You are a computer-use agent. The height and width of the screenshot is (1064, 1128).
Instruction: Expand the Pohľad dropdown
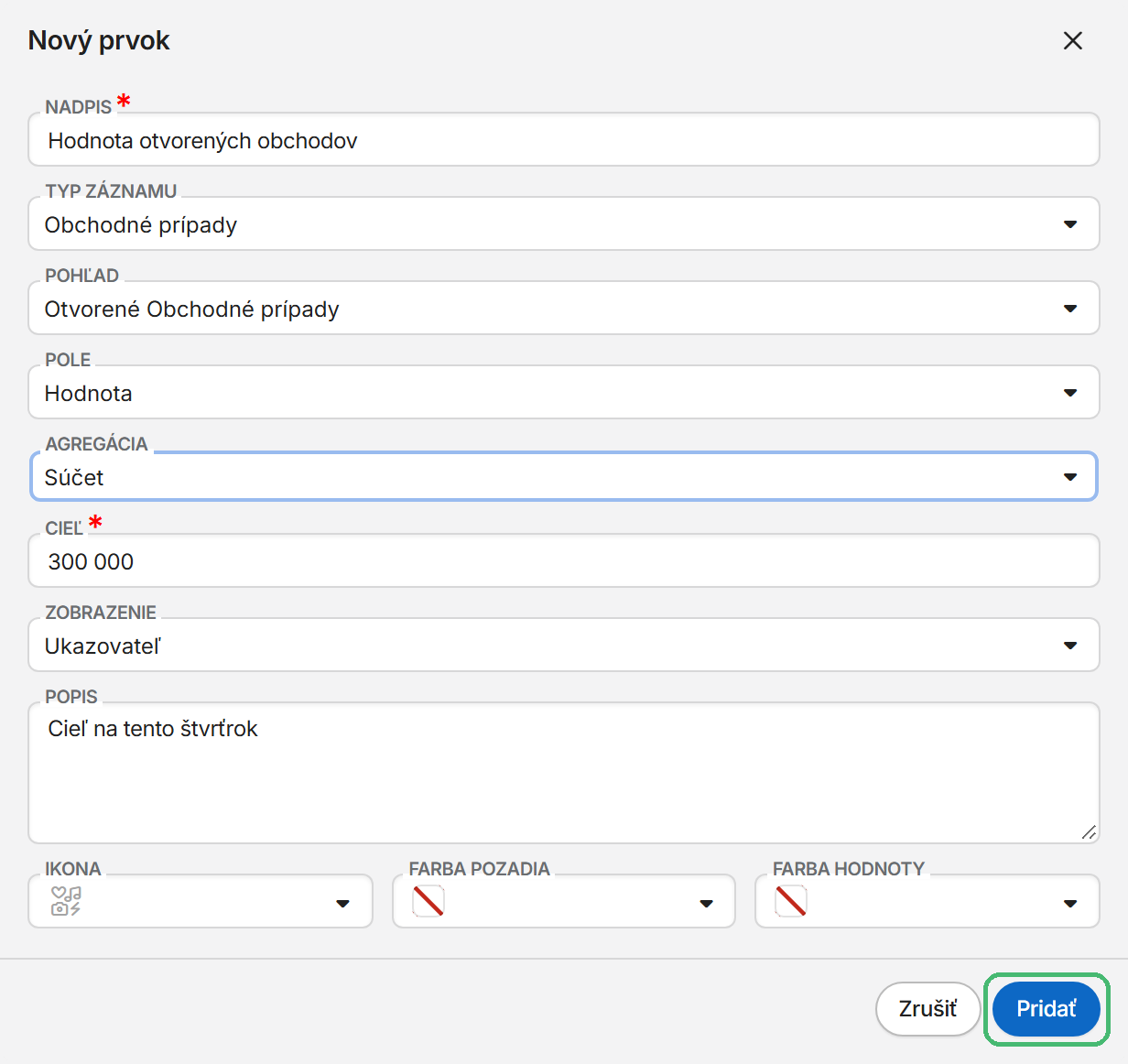564,309
